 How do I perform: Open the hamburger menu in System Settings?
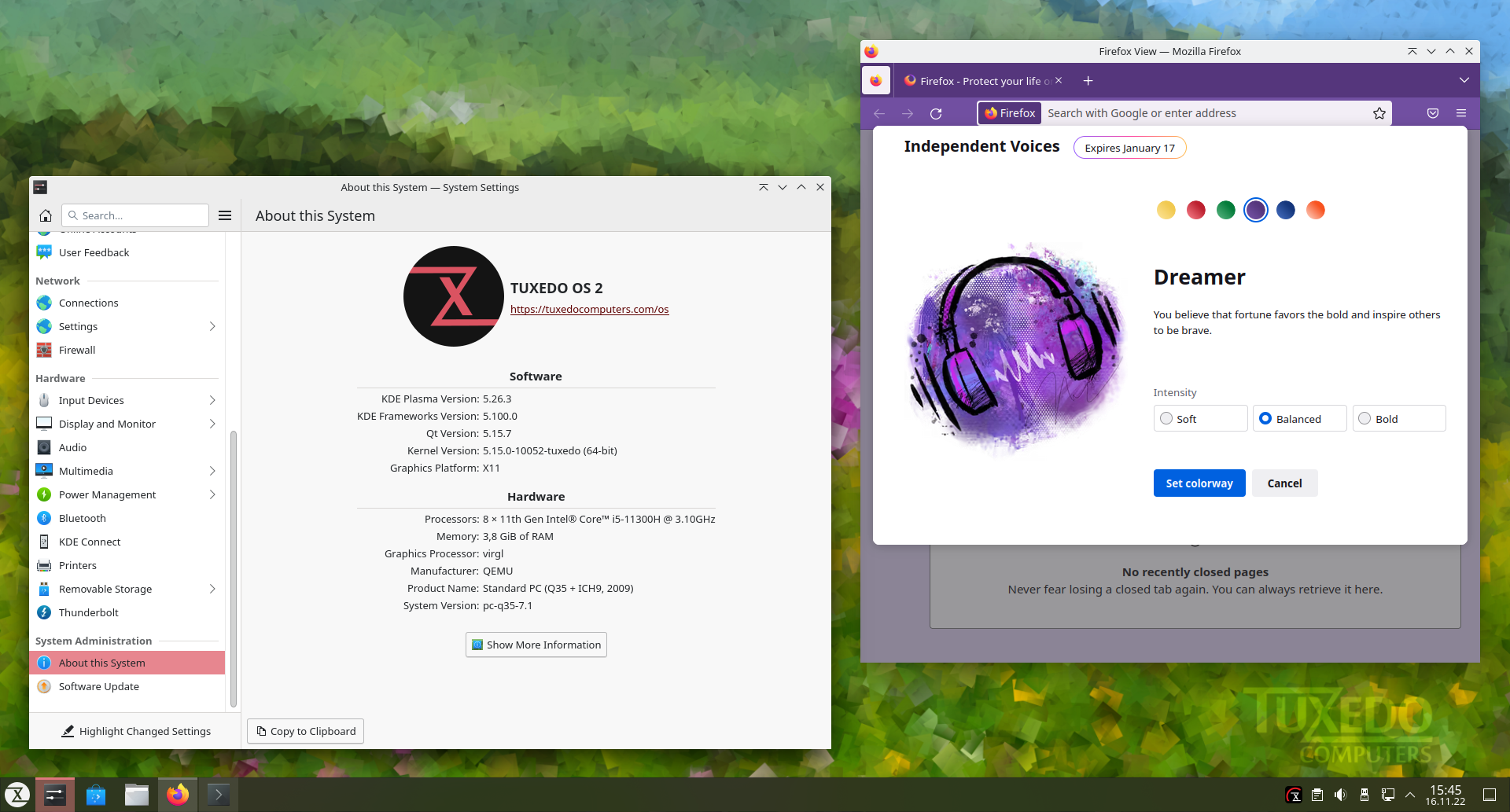(225, 215)
